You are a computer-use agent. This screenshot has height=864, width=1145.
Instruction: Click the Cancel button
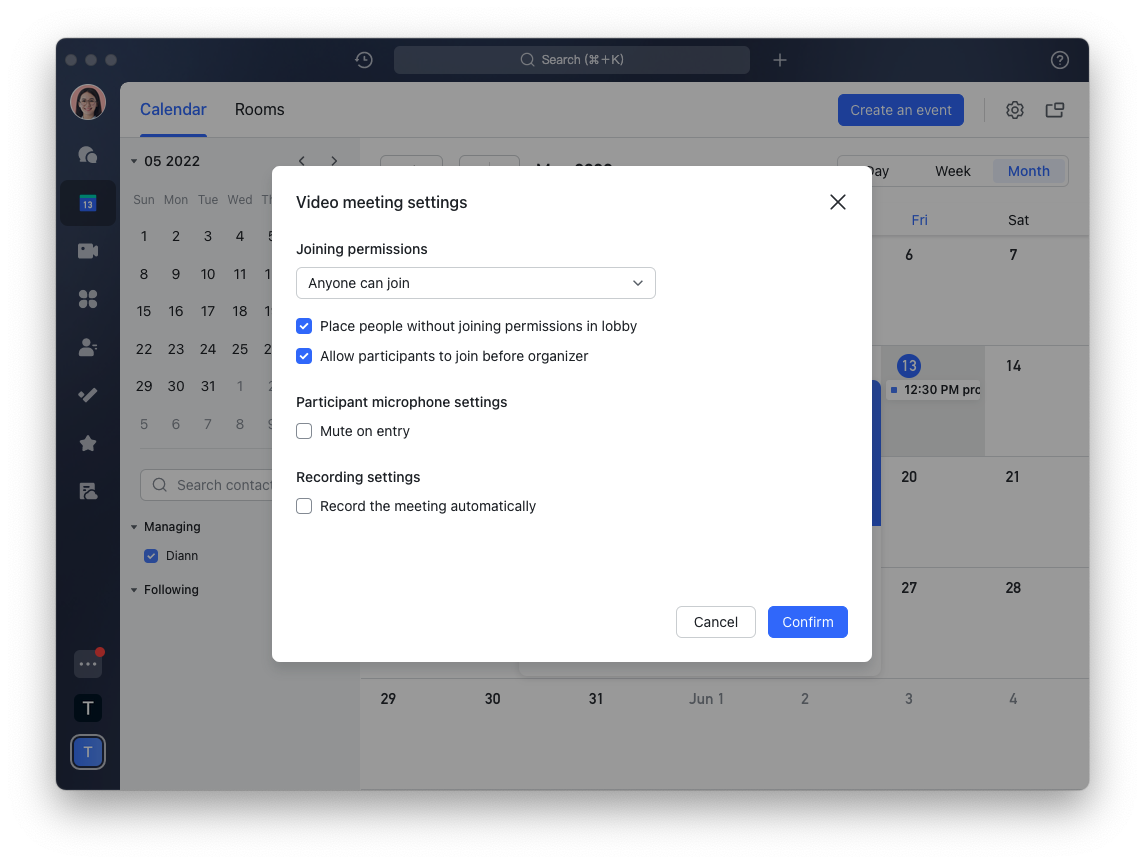coord(715,622)
